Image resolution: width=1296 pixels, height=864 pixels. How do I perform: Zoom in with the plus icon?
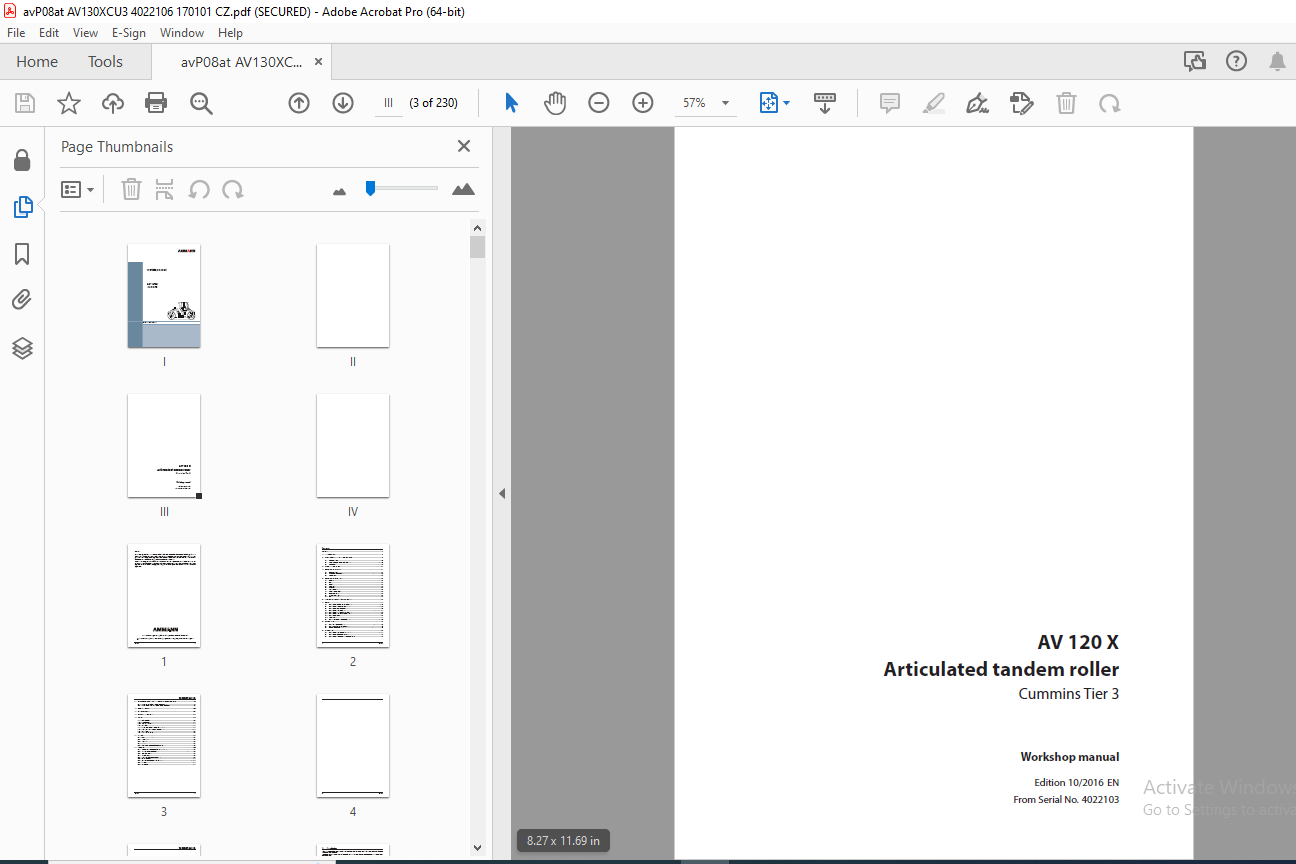coord(643,103)
